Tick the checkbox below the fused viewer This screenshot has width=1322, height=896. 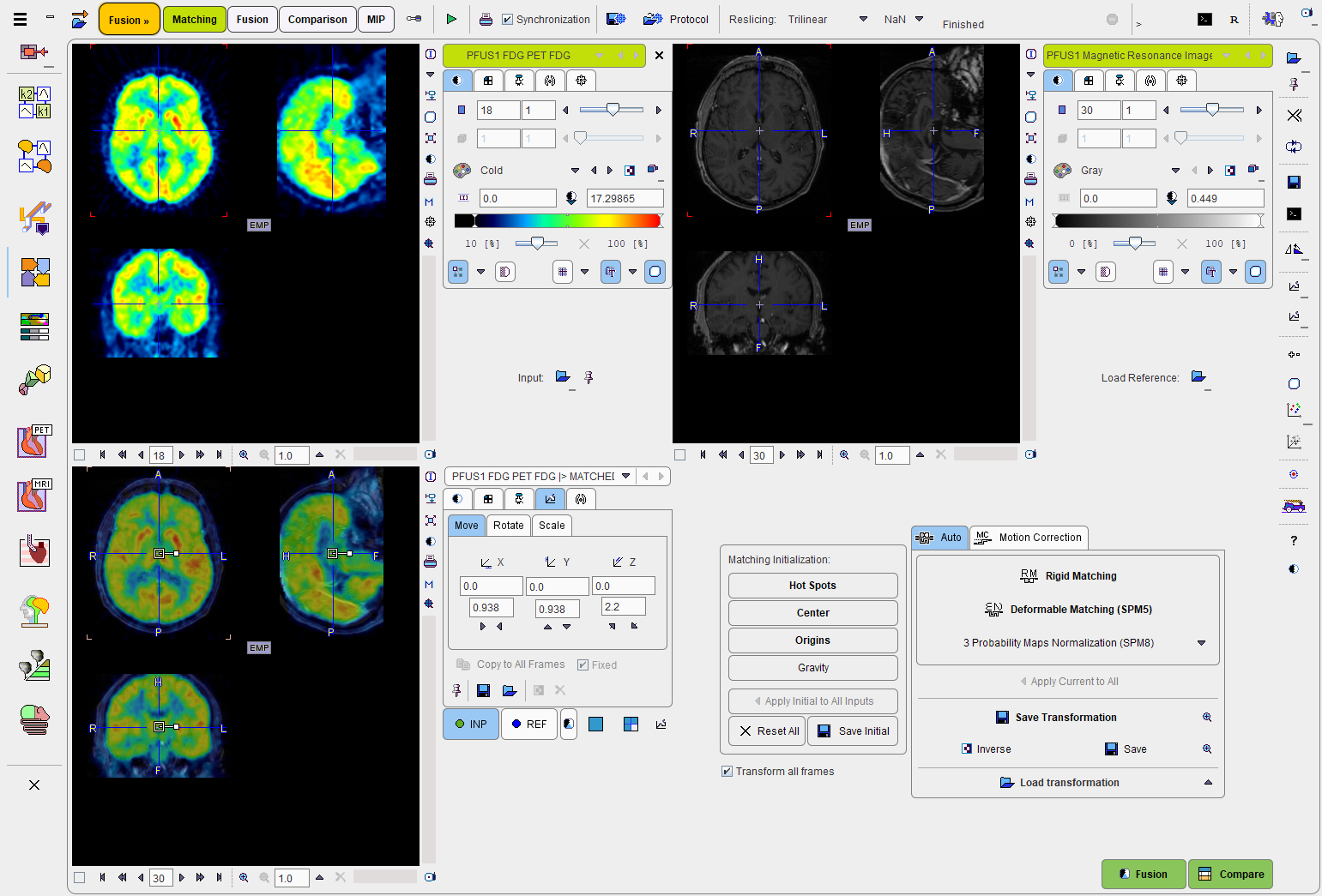tap(80, 877)
